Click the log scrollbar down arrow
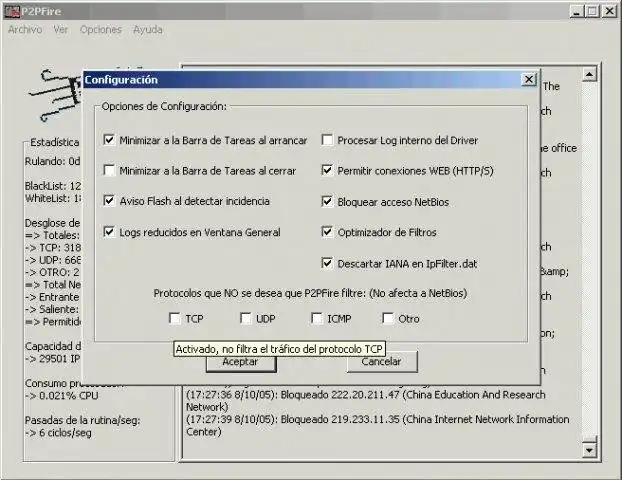622x480 pixels. coord(589,450)
